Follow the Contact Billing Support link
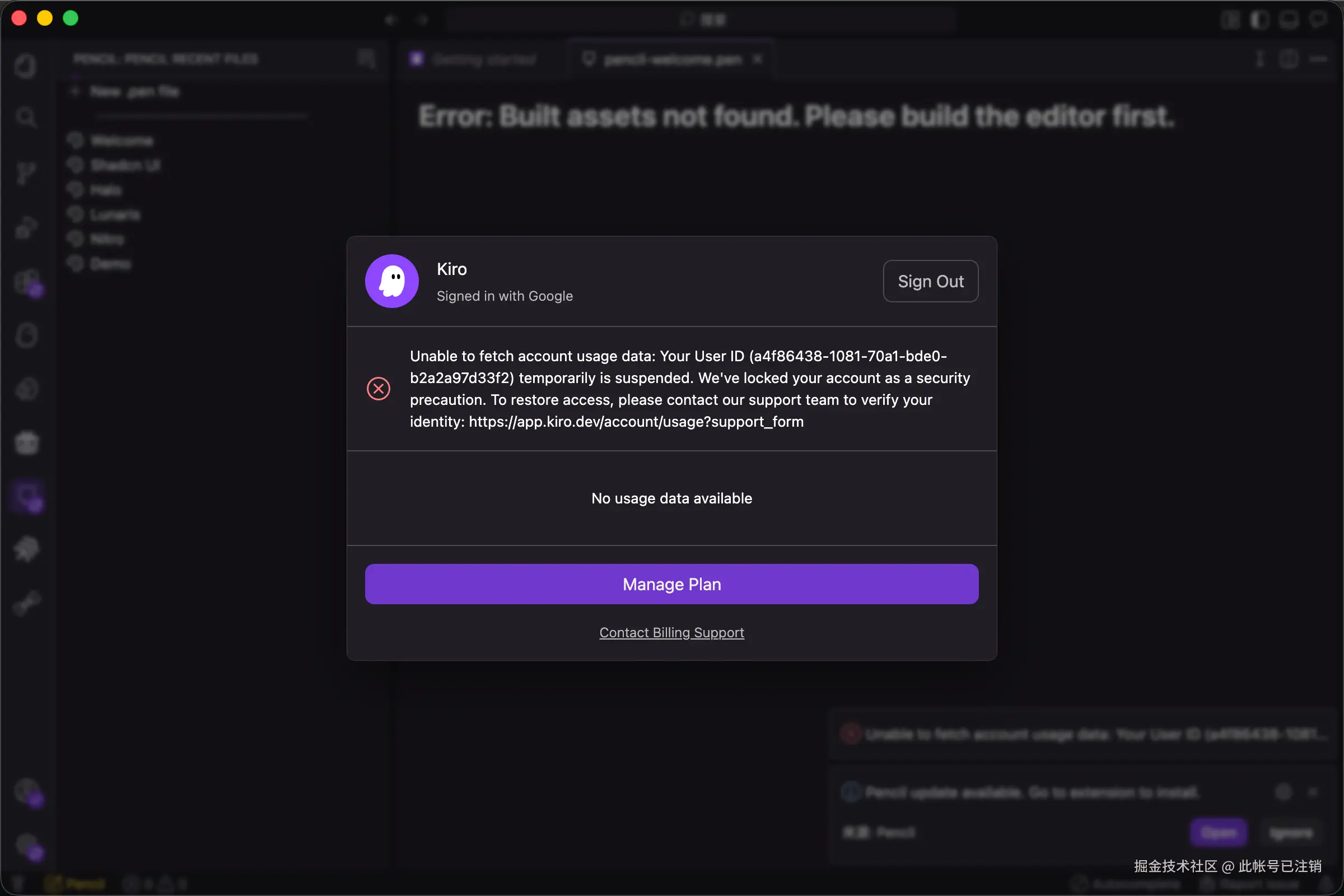1344x896 pixels. point(671,633)
